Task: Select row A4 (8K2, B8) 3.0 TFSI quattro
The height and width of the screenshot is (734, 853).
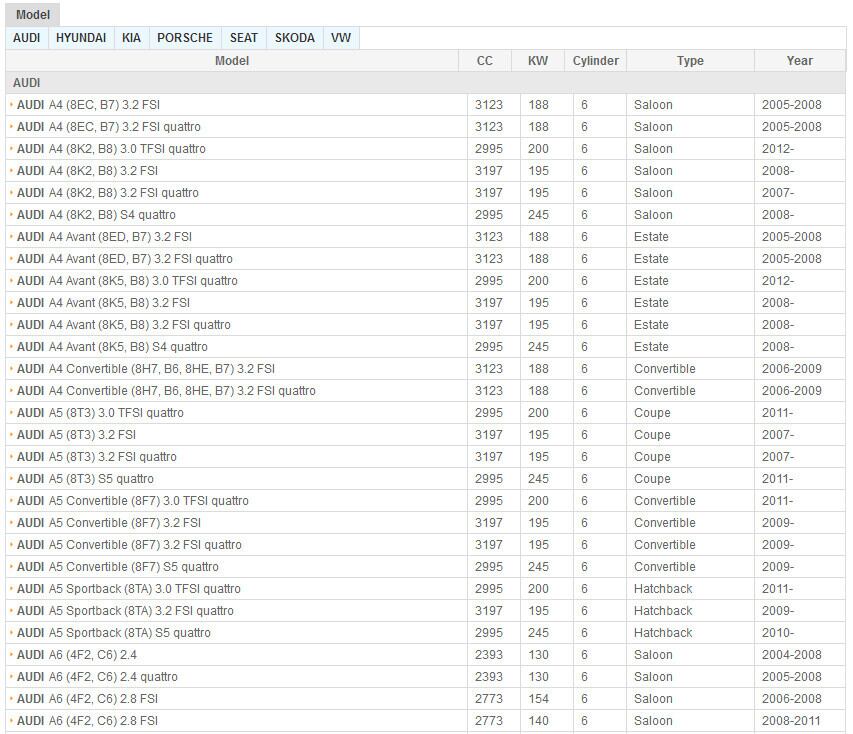Action: (425, 149)
